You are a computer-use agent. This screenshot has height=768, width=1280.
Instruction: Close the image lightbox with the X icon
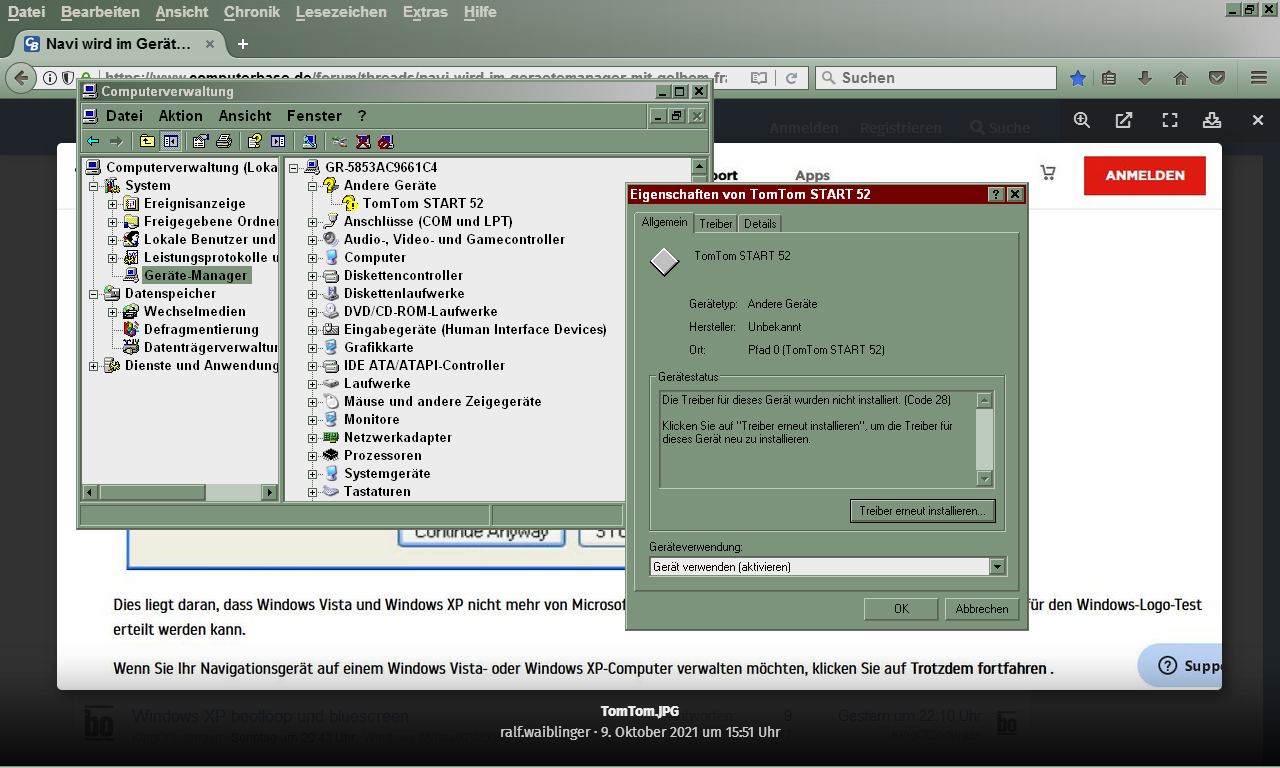pyautogui.click(x=1258, y=120)
